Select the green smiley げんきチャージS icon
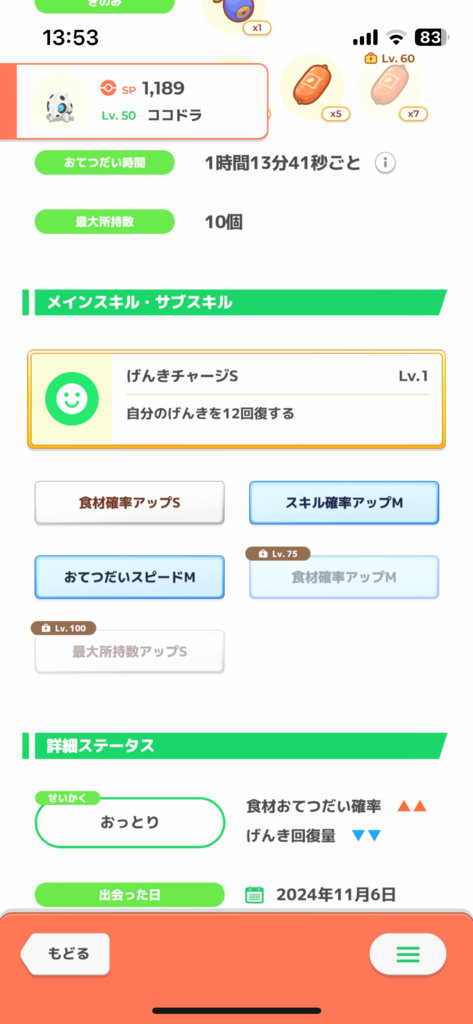 point(72,399)
